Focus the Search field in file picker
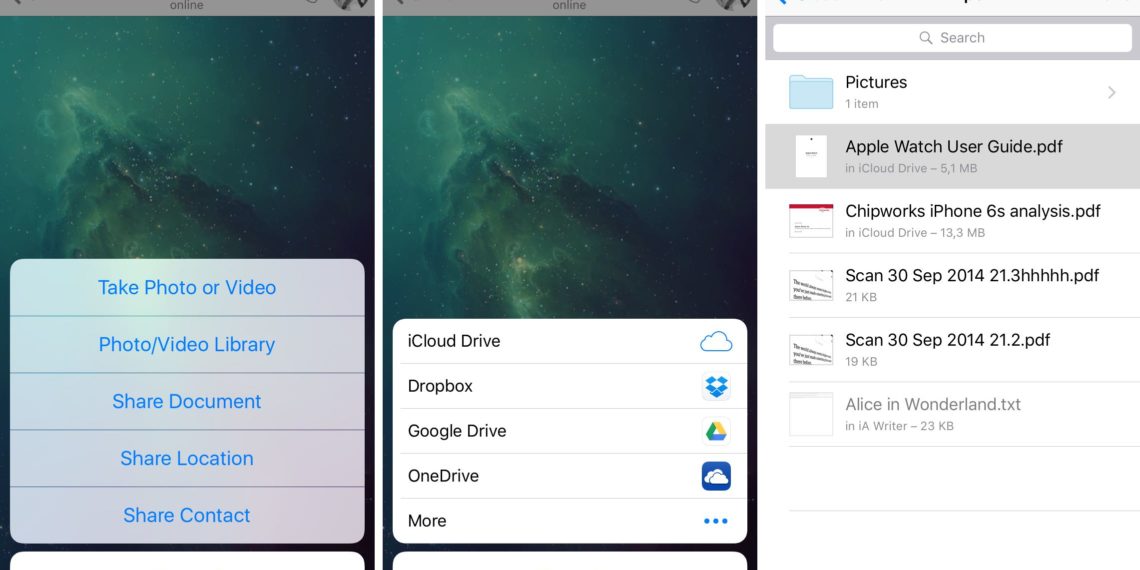This screenshot has width=1140, height=570. 952,38
